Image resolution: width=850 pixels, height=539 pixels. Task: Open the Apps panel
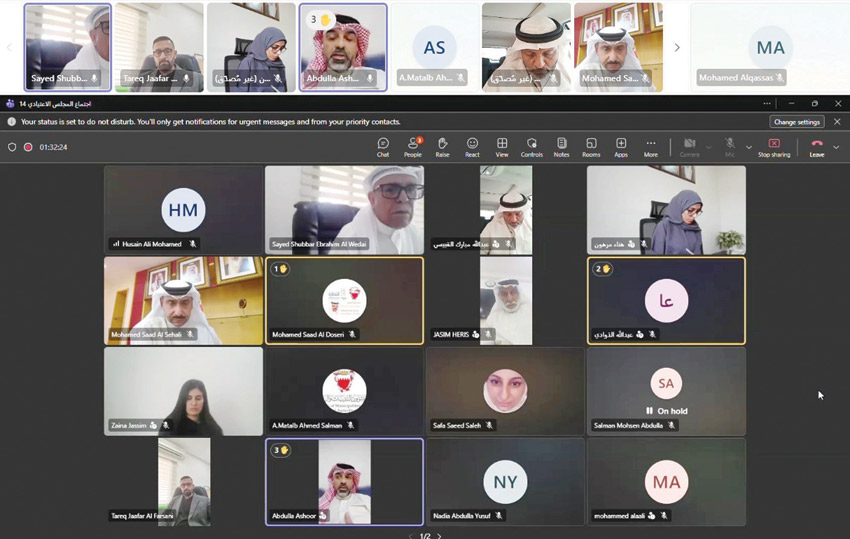pos(621,147)
